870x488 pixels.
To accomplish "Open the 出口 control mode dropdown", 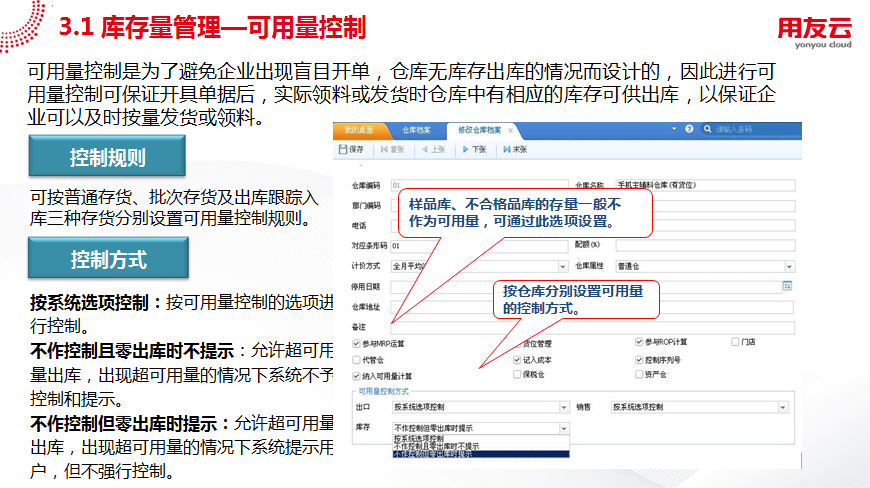I will (564, 407).
